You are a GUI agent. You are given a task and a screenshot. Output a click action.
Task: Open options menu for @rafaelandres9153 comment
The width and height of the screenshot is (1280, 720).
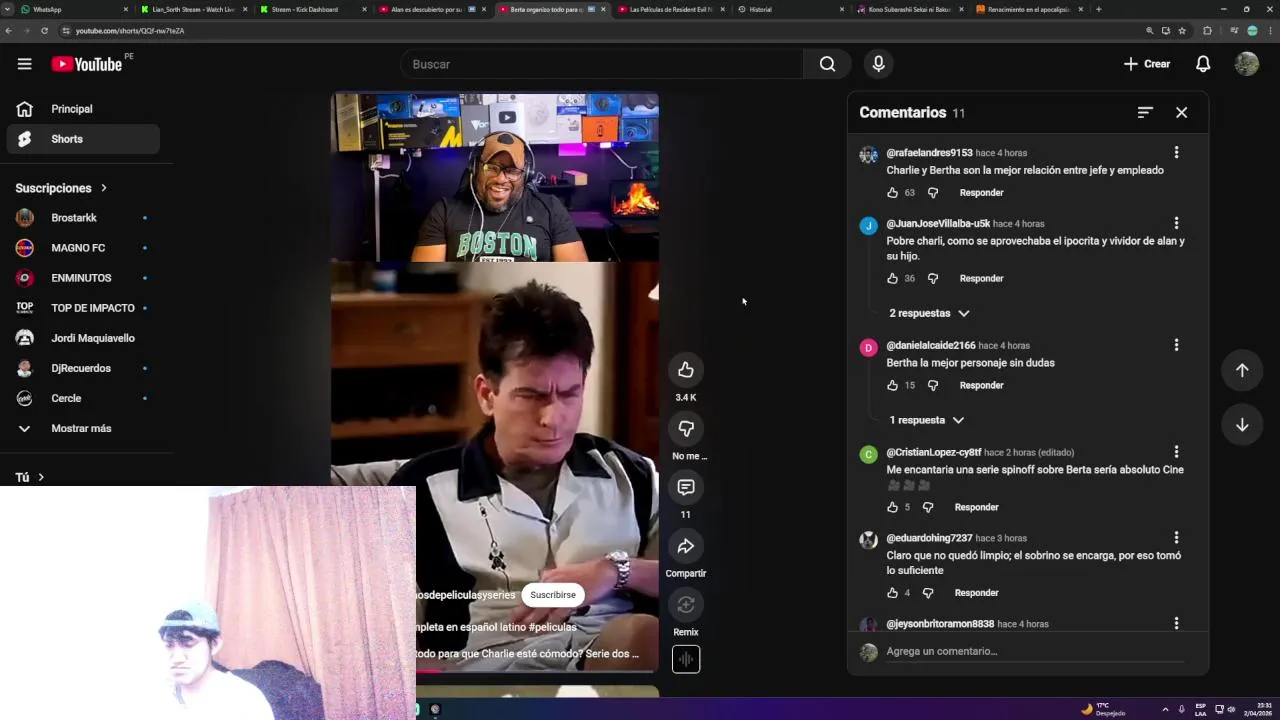[1176, 153]
